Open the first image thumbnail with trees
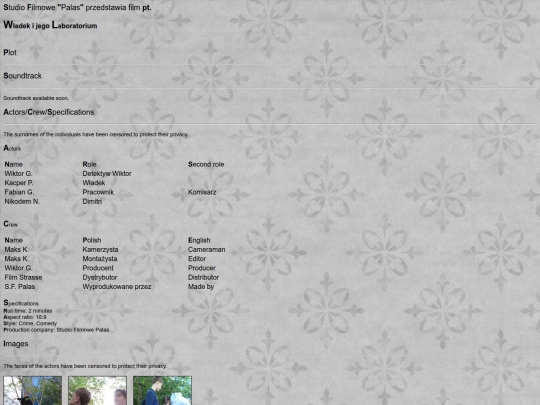This screenshot has height=405, width=540. pyautogui.click(x=33, y=391)
